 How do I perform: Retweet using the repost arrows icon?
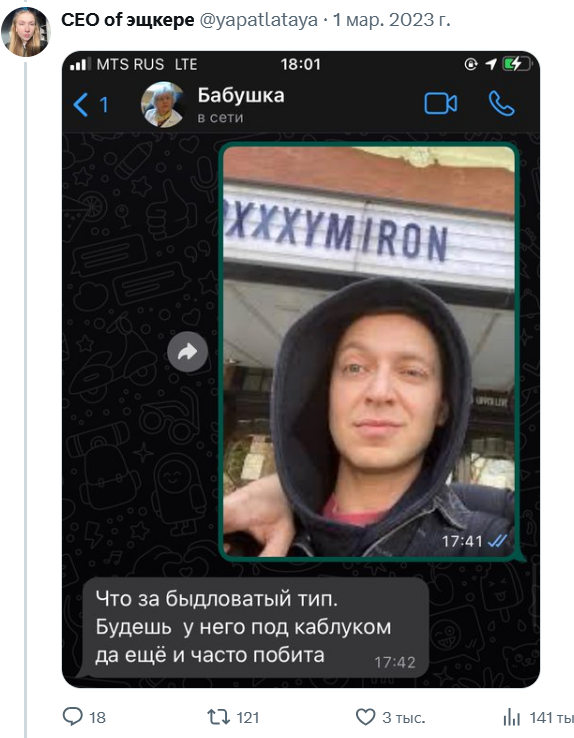pos(218,717)
